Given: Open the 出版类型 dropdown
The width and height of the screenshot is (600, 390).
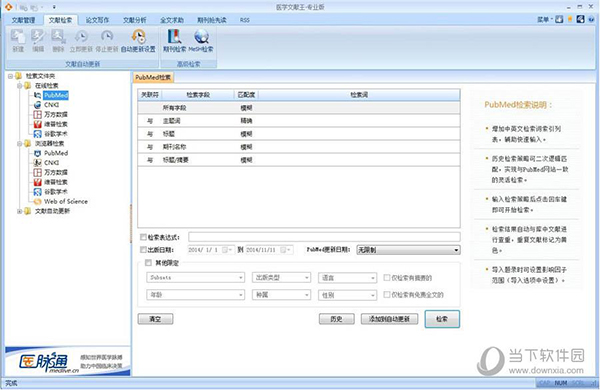Looking at the screenshot, I should click(x=281, y=277).
